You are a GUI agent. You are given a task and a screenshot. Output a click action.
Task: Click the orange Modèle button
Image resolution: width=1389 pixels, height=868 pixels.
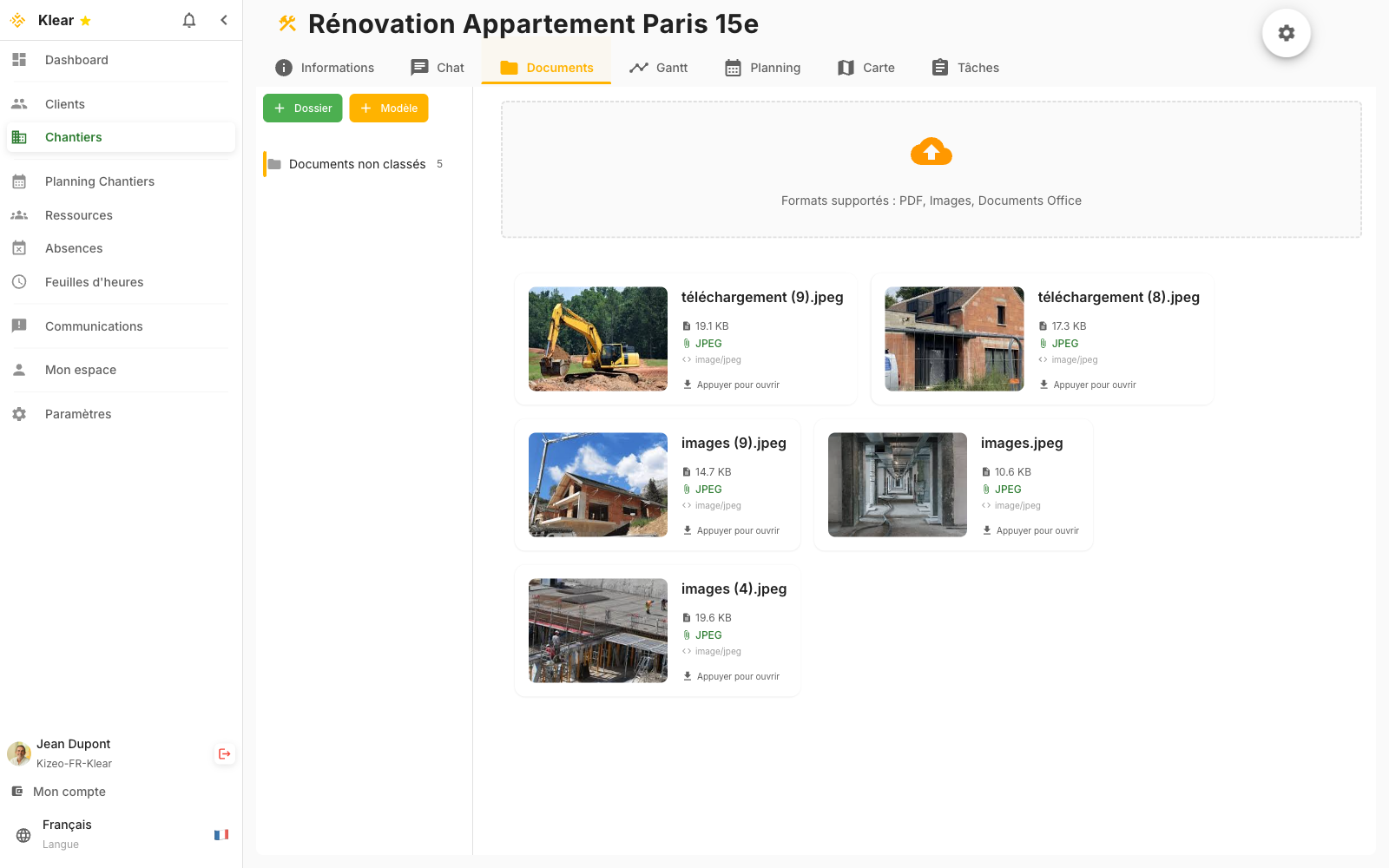click(x=389, y=108)
